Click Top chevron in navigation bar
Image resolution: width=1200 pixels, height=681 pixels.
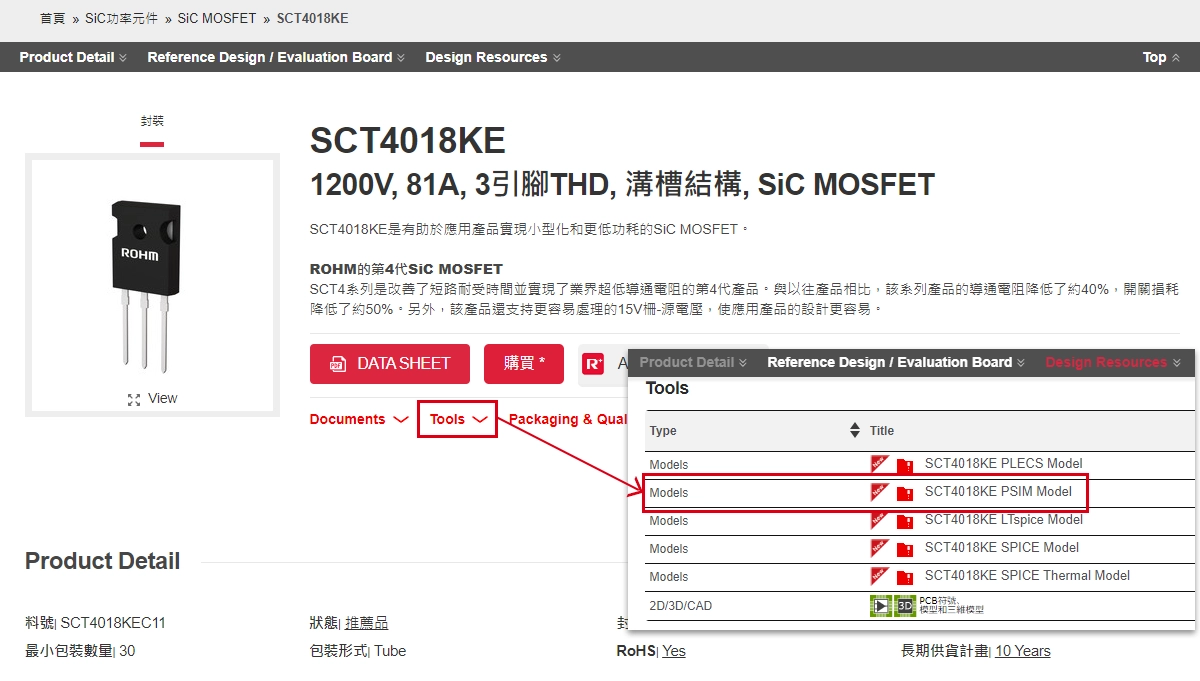coord(1175,58)
